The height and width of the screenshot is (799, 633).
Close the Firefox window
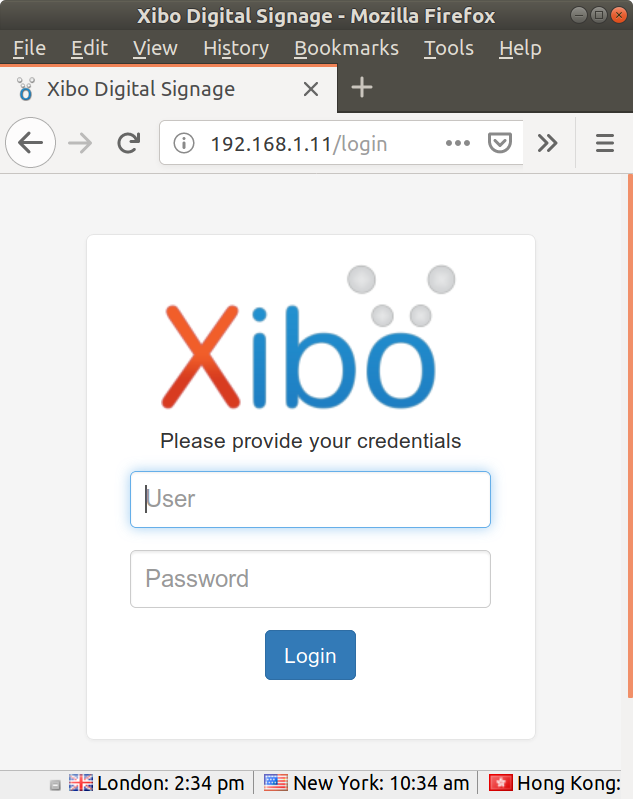pyautogui.click(x=619, y=15)
